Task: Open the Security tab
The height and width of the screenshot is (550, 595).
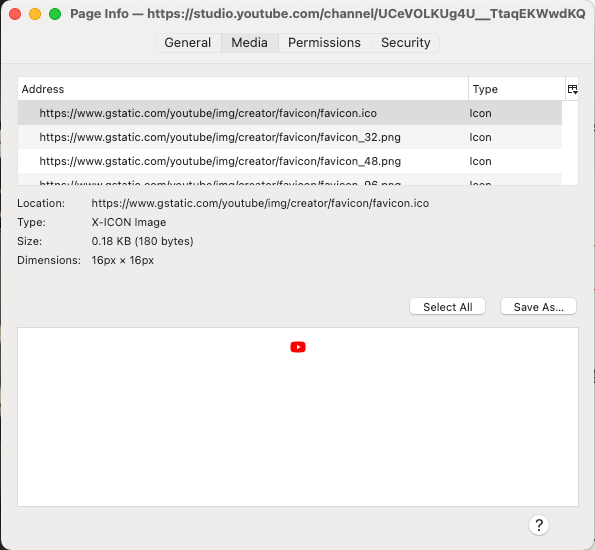Action: (406, 43)
